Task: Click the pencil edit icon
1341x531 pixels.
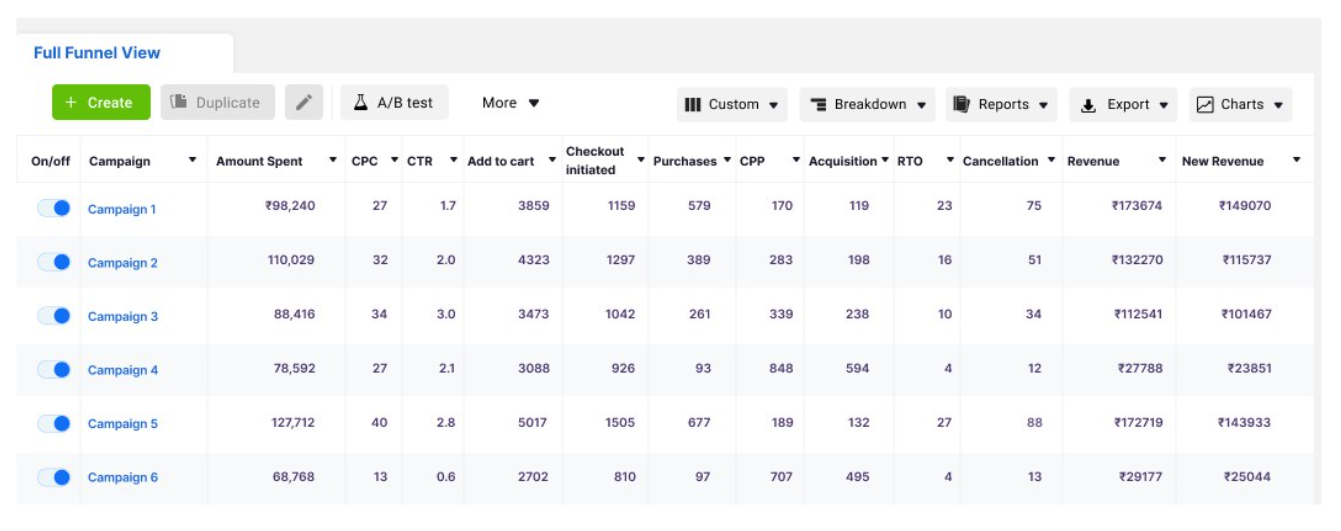Action: point(304,102)
